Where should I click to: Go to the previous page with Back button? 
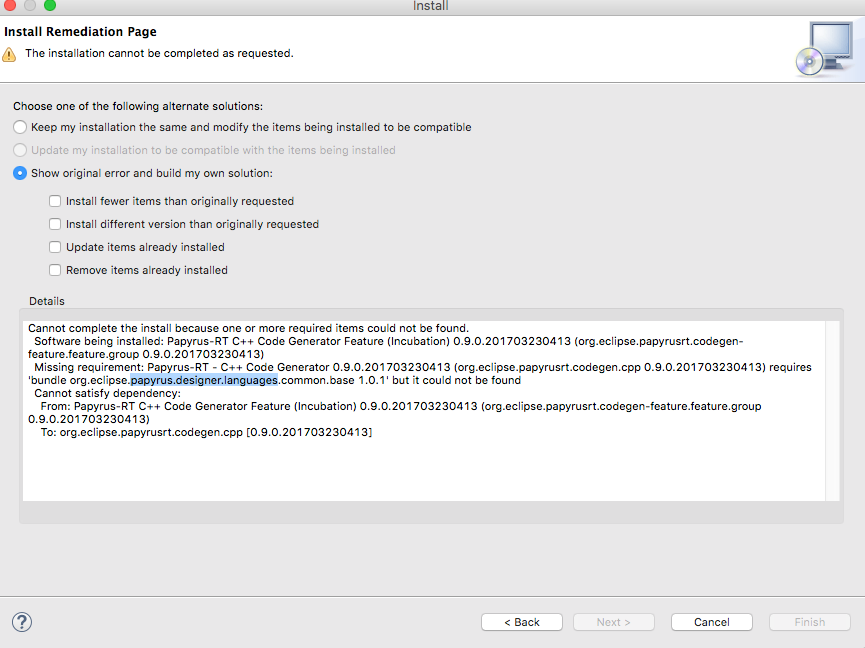pyautogui.click(x=522, y=622)
